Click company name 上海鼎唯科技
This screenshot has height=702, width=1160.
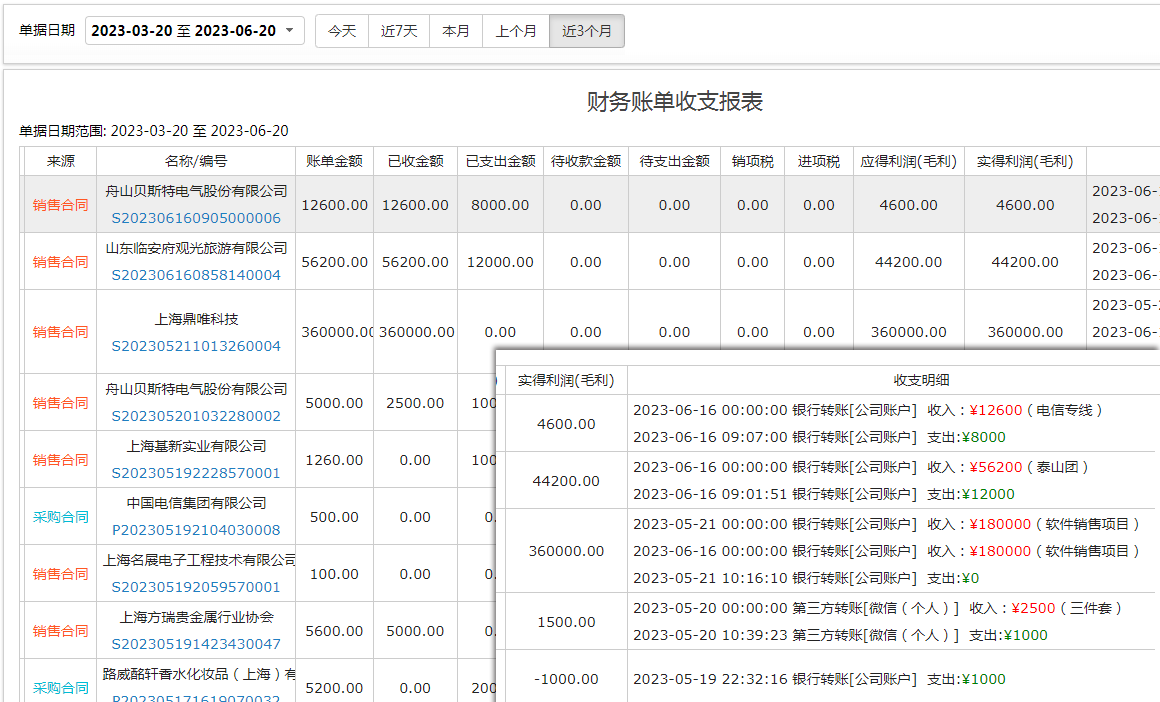(196, 320)
